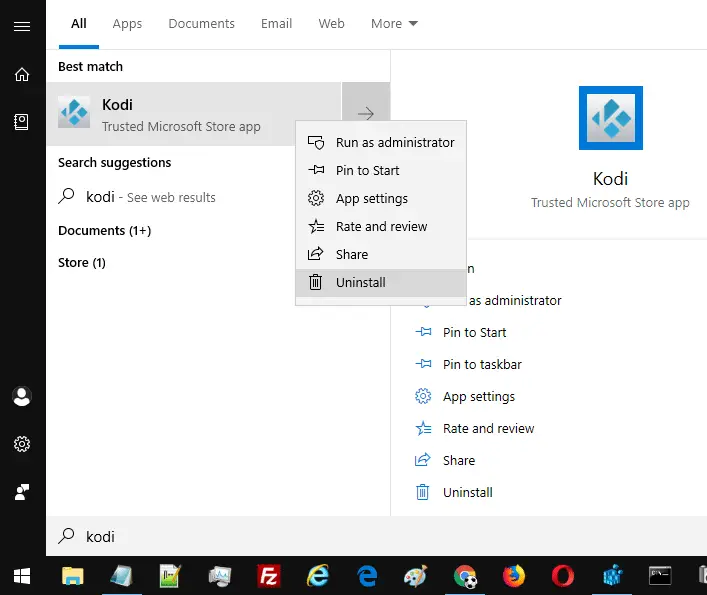Image resolution: width=707 pixels, height=595 pixels.
Task: Launch Microsoft Edge from the taskbar
Action: (x=367, y=576)
